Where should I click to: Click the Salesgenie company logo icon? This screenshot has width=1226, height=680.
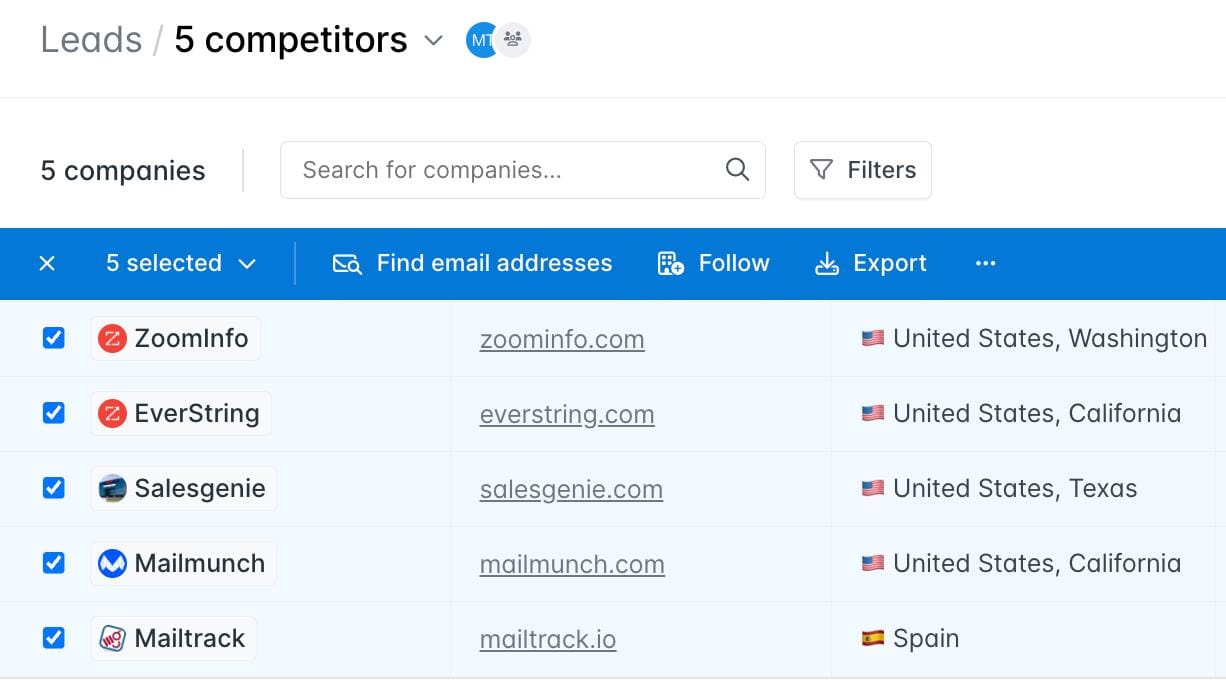(112, 489)
